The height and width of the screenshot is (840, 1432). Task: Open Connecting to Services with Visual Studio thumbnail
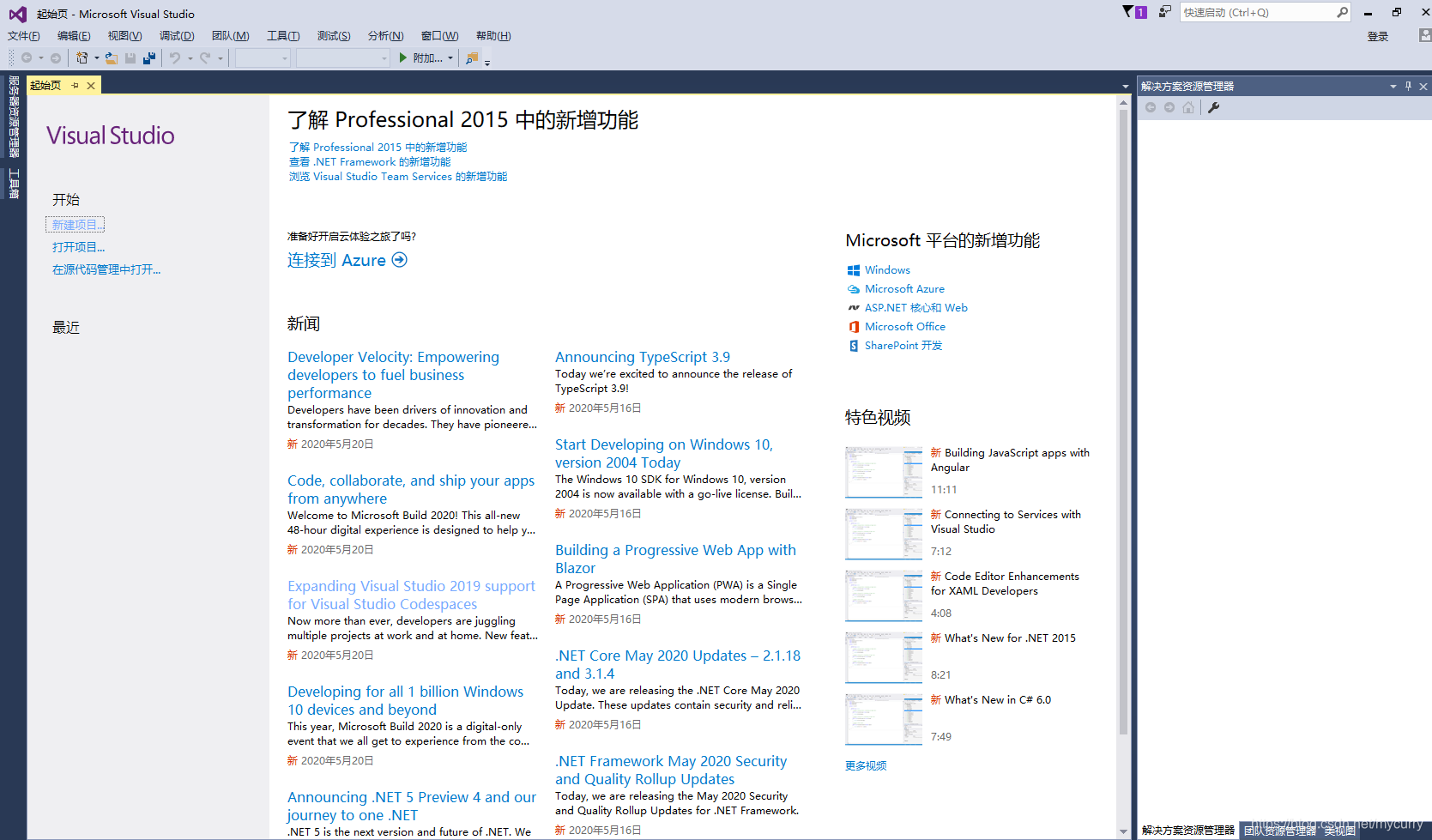[884, 534]
